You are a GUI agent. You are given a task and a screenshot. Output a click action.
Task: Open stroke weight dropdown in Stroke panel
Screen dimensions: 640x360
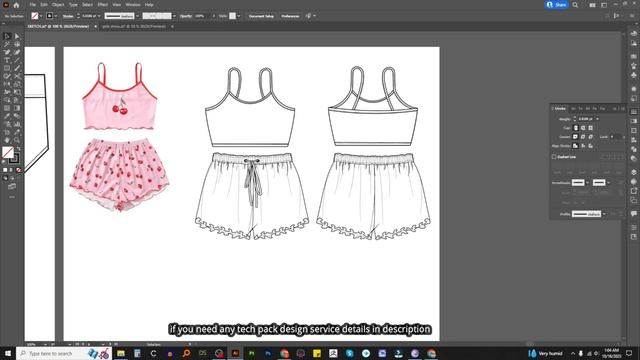pos(598,119)
